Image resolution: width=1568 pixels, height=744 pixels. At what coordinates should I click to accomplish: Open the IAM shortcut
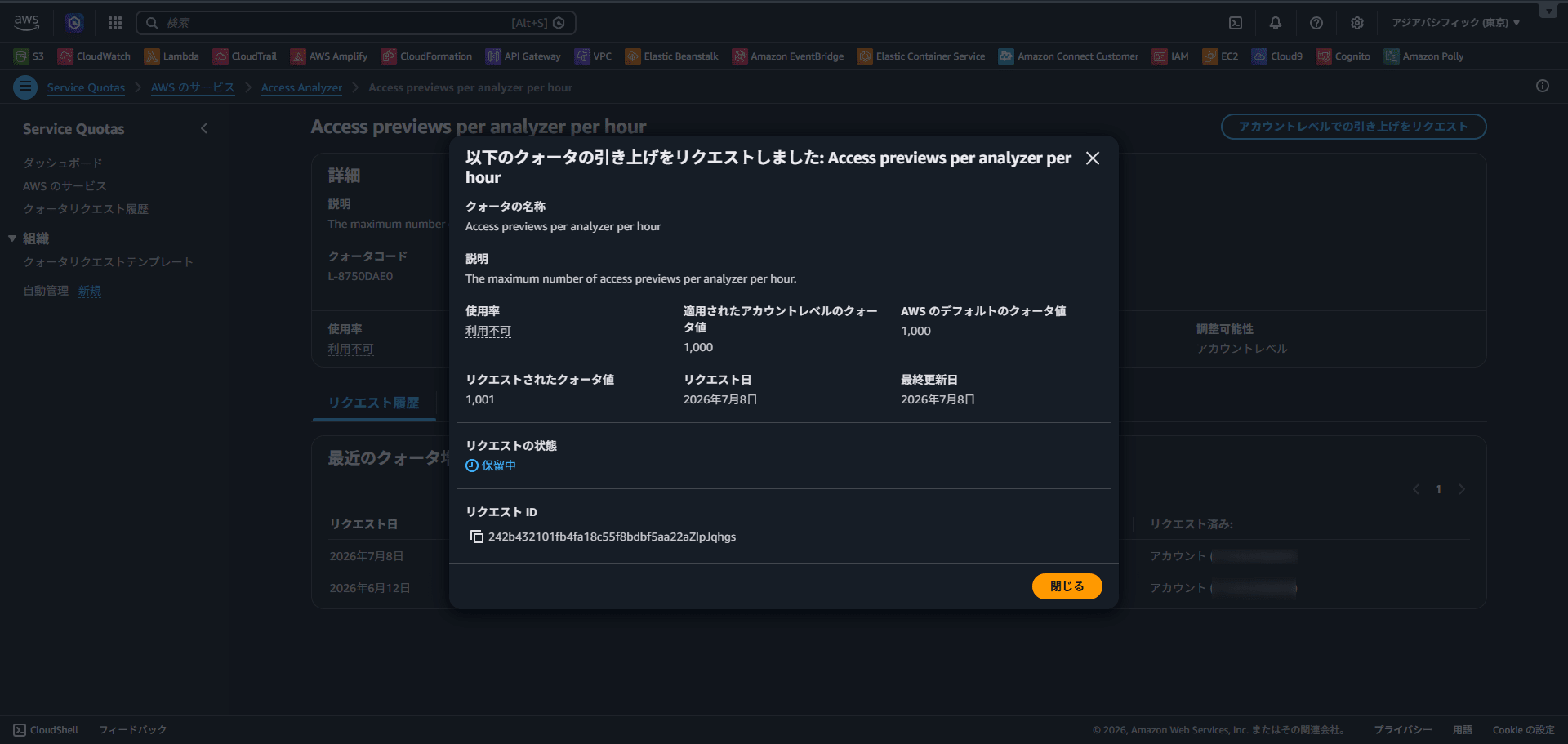(x=1170, y=56)
